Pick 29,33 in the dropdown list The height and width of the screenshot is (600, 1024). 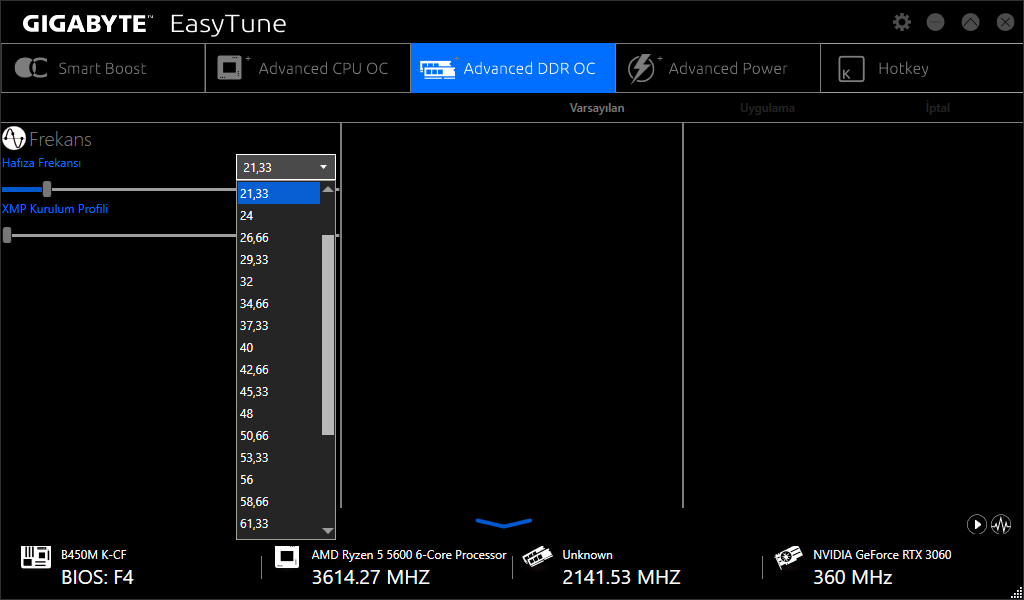[x=279, y=259]
